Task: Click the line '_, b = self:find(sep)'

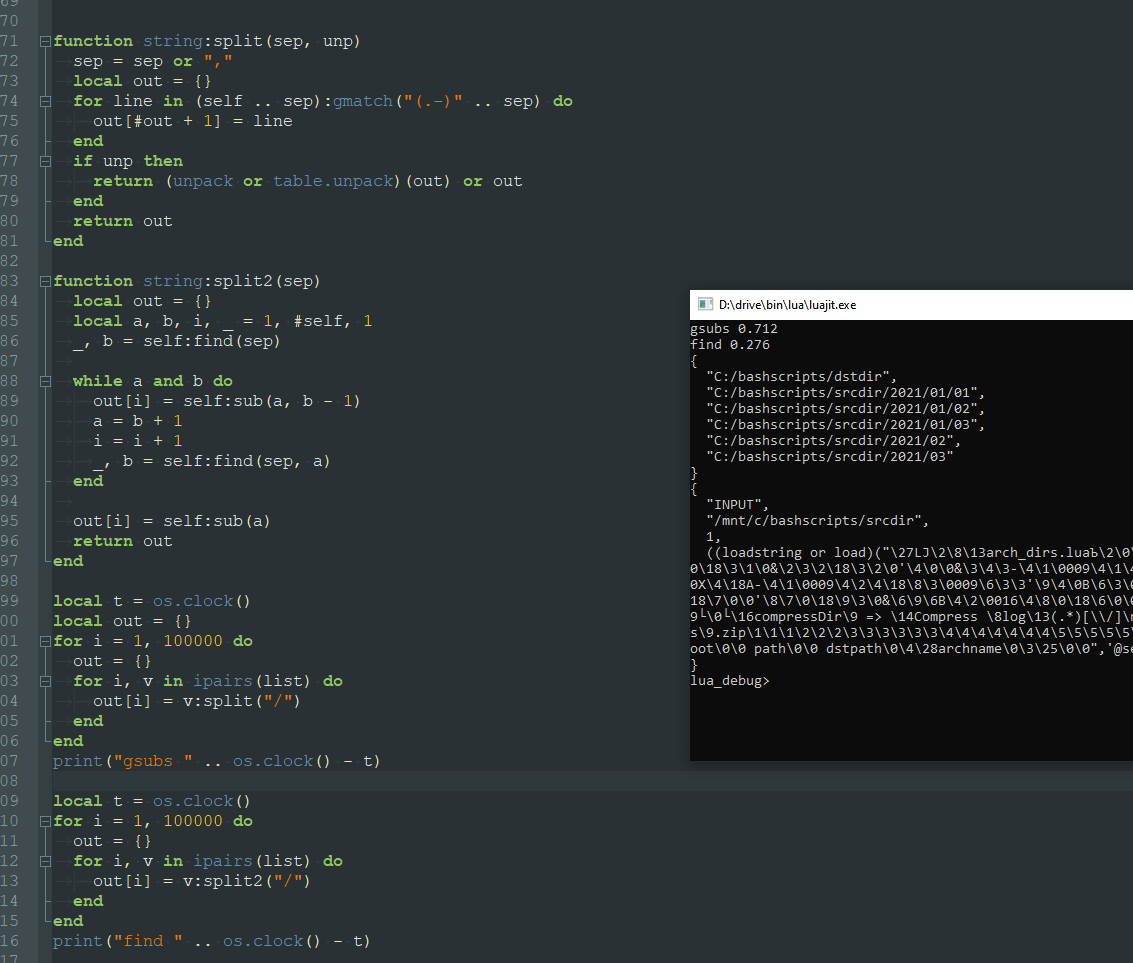Action: (176, 341)
